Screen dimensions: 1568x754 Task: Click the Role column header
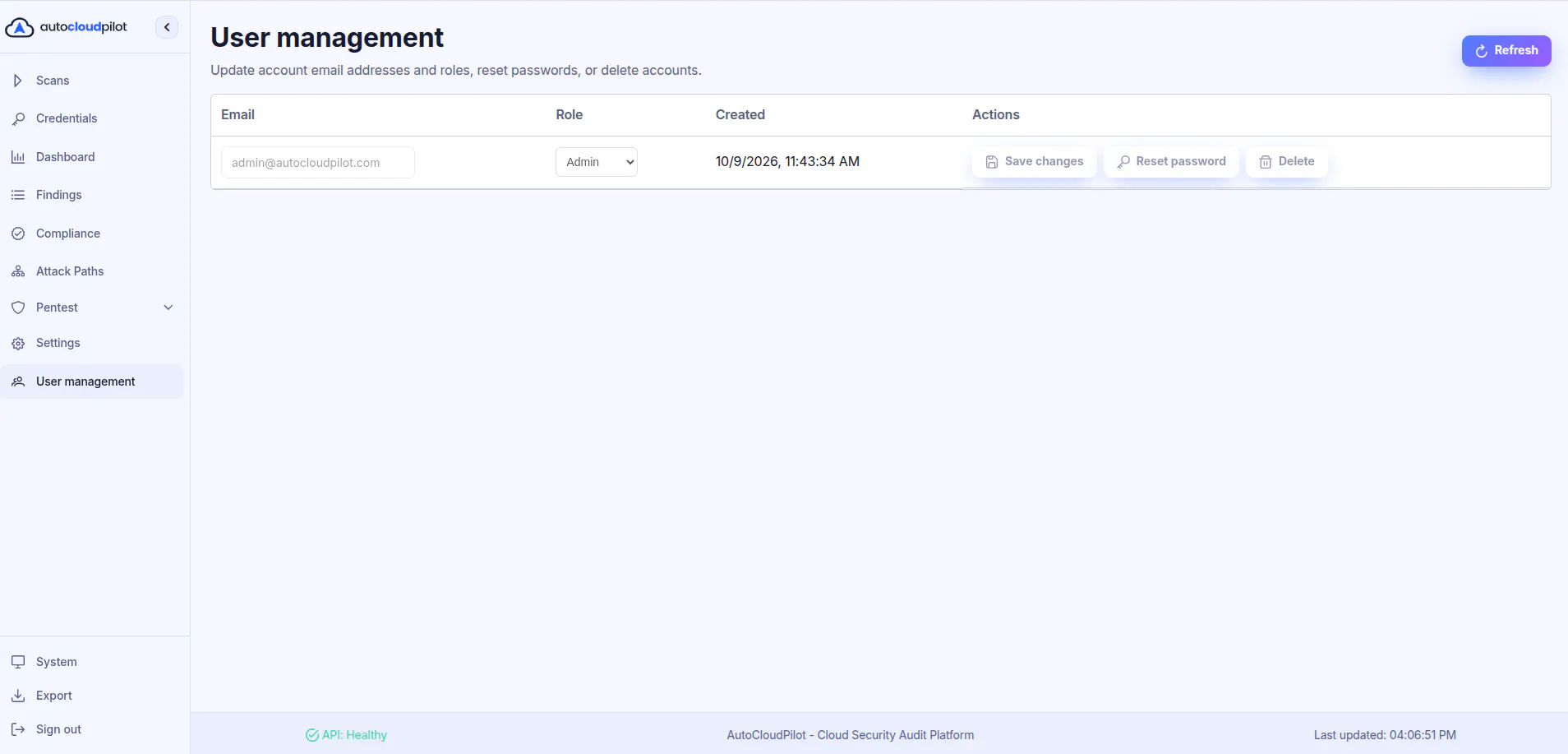[570, 115]
